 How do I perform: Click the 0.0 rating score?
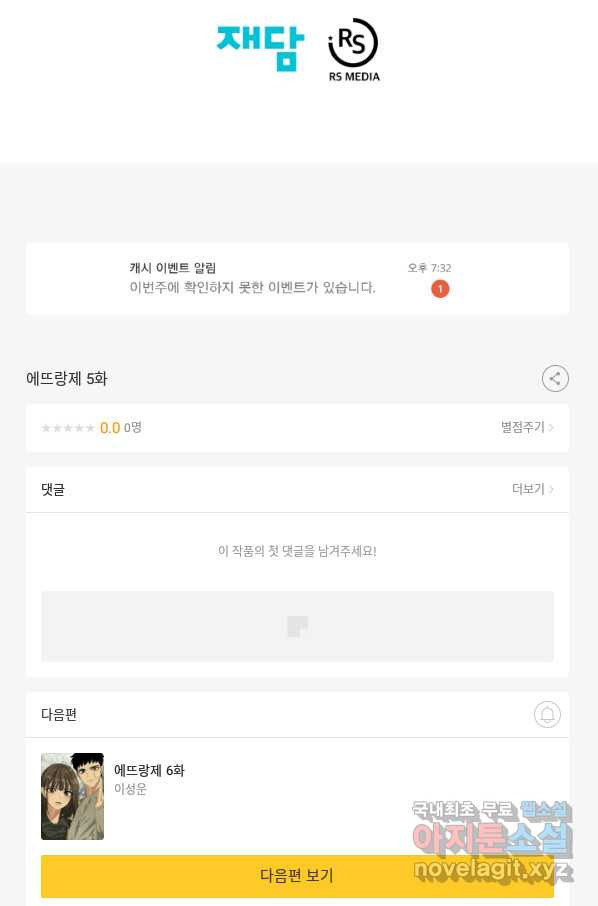[110, 428]
